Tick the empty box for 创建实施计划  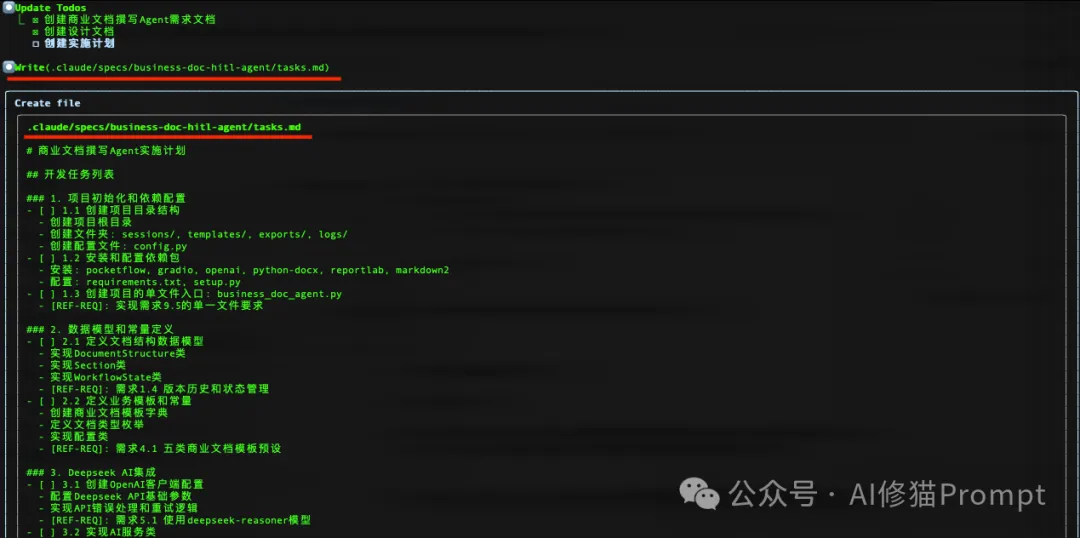pos(35,43)
